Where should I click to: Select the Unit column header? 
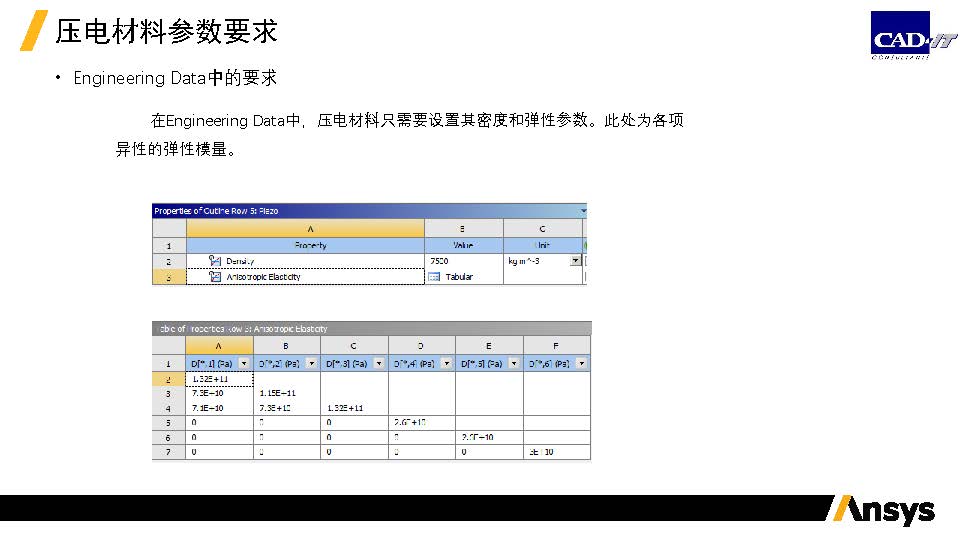(x=542, y=245)
